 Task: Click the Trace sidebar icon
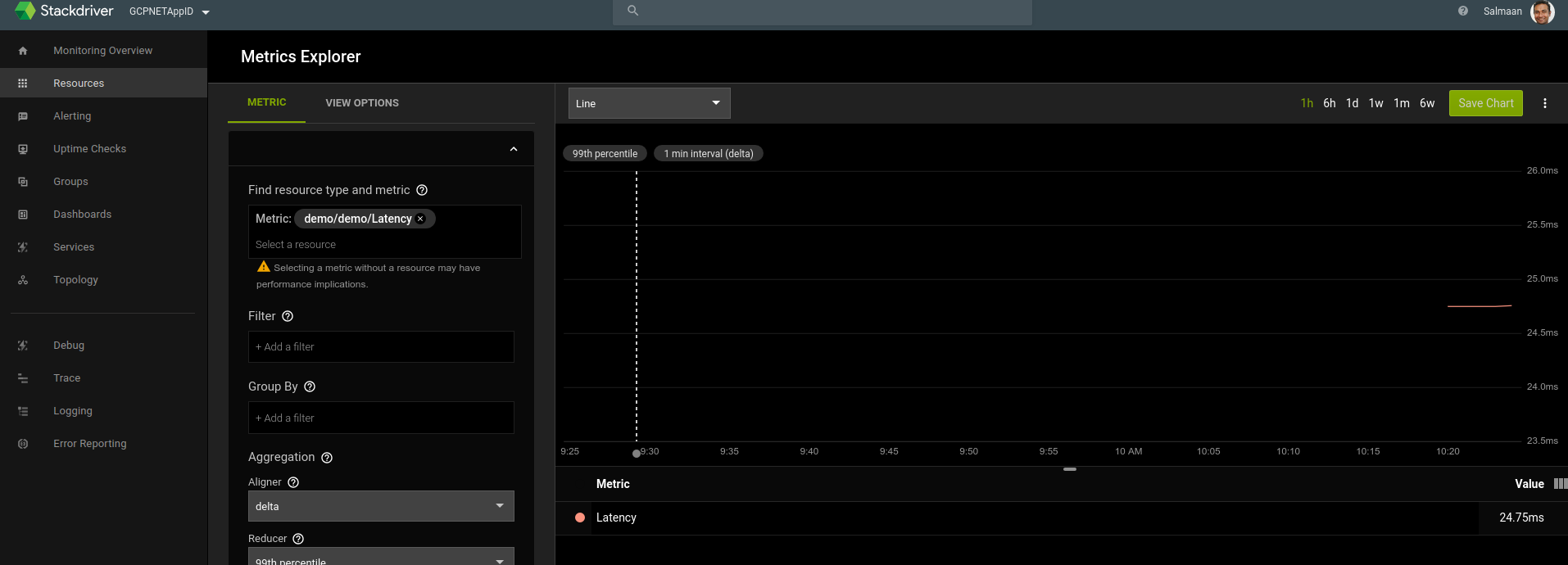click(x=23, y=378)
